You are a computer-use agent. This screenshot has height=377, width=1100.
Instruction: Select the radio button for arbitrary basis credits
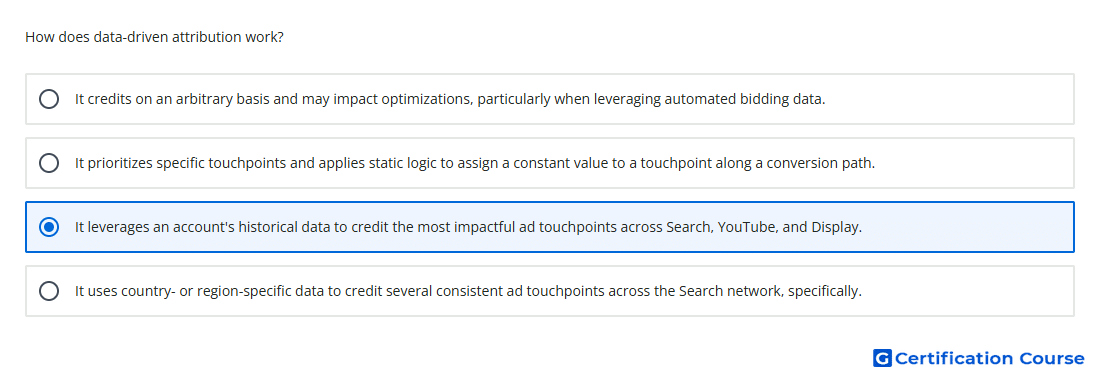49,99
